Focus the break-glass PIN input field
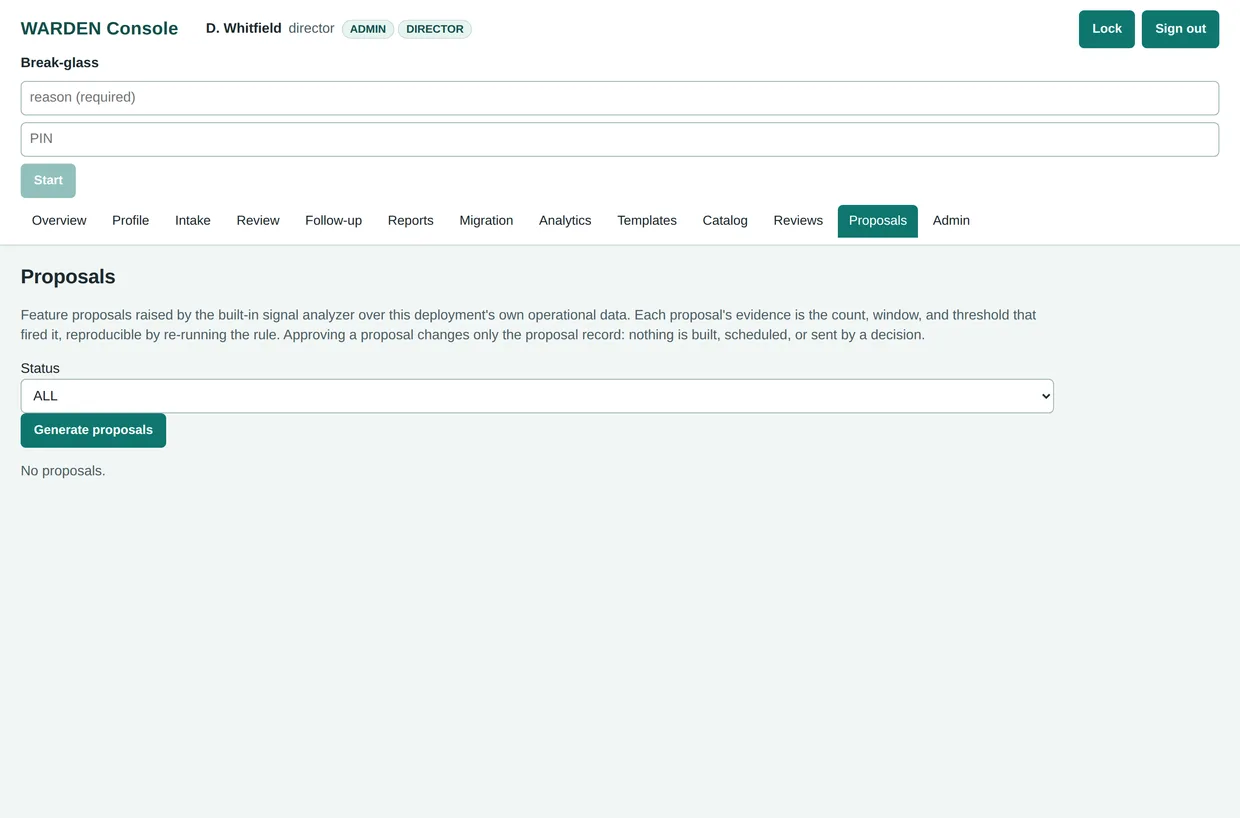This screenshot has width=1240, height=818. pos(620,139)
